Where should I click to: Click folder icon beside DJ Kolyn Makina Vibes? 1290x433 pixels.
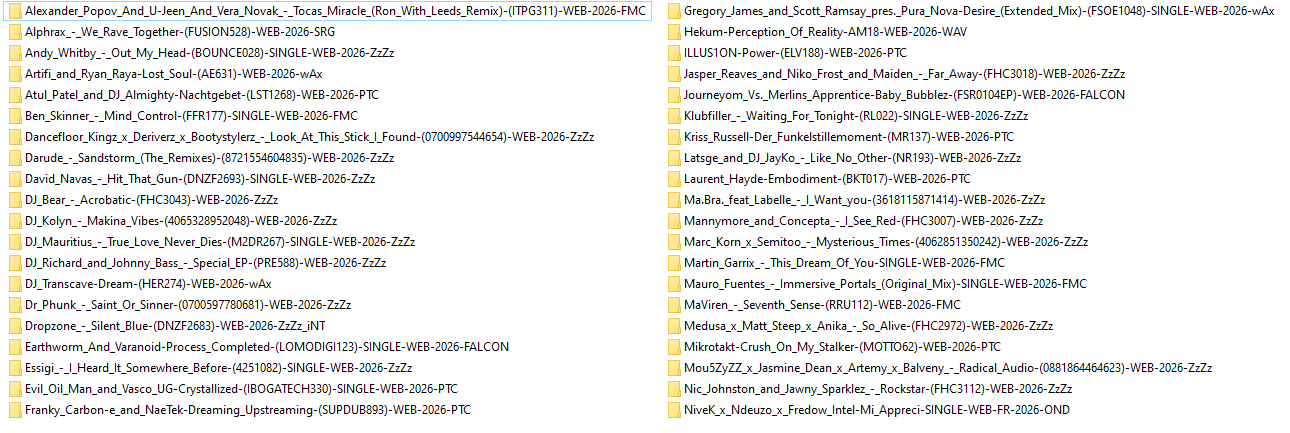(x=14, y=221)
